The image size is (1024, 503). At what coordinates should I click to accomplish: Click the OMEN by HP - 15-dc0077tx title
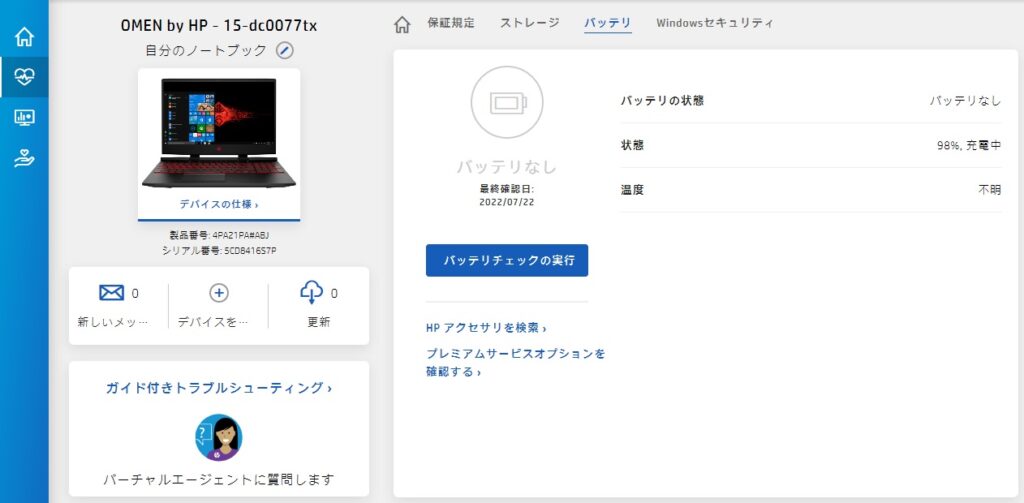click(219, 25)
